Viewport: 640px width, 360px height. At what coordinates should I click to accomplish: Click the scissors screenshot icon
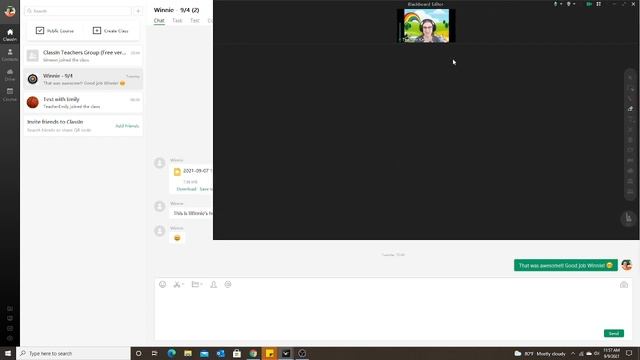[177, 284]
